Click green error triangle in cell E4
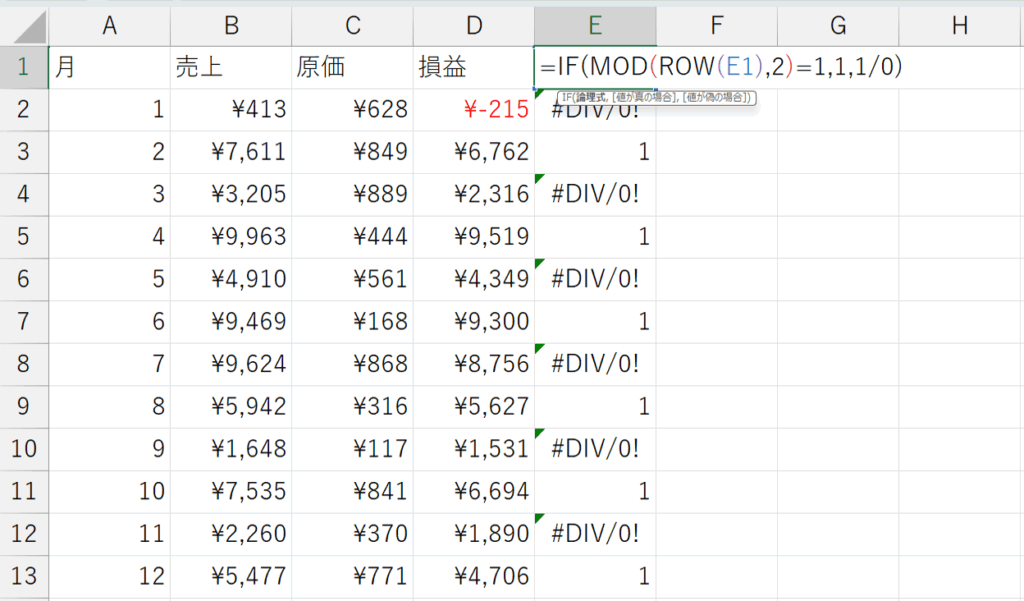 (540, 178)
